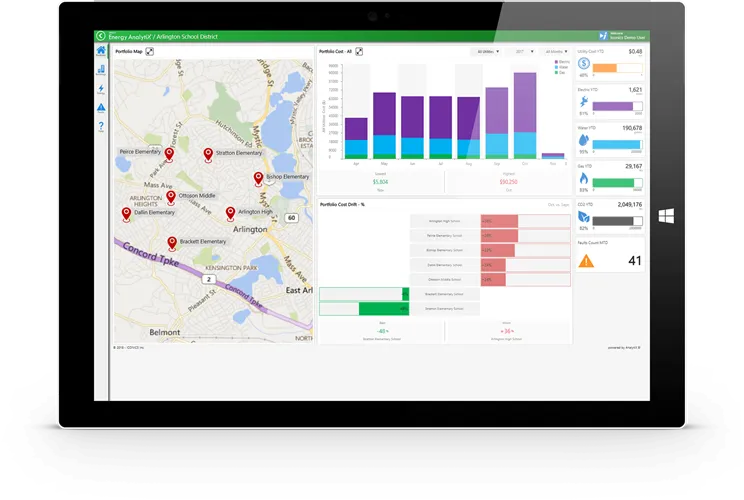Click the route 60 marker on map
This screenshot has width=744, height=500.
pos(291,218)
